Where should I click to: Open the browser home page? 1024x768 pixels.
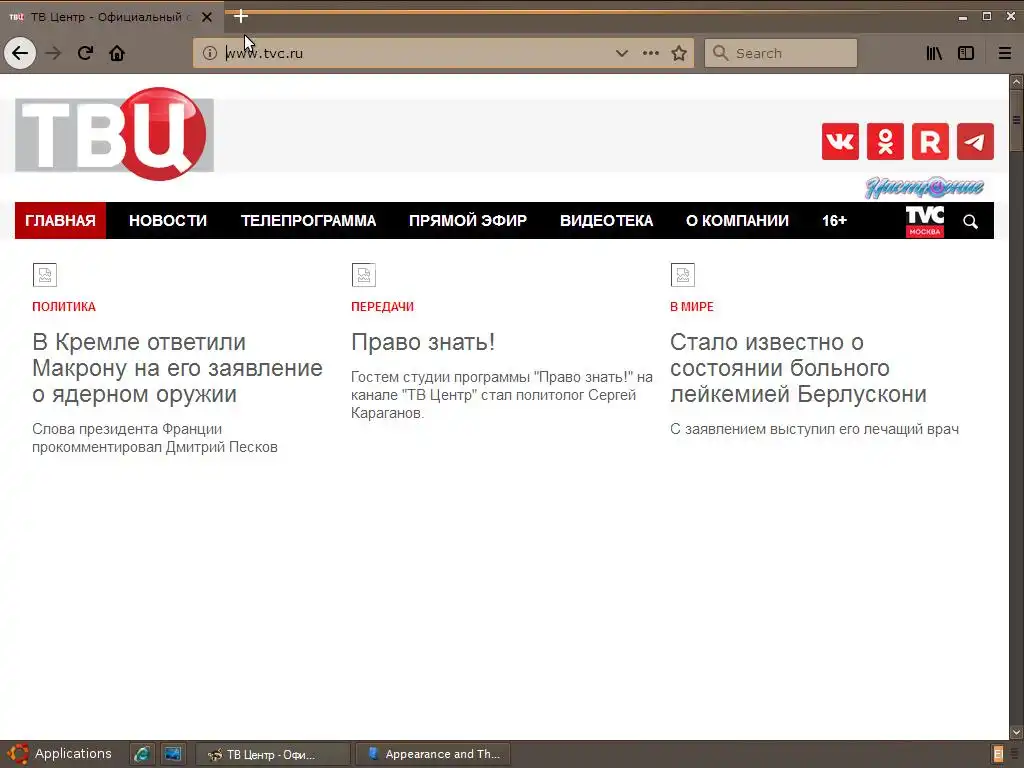(117, 53)
